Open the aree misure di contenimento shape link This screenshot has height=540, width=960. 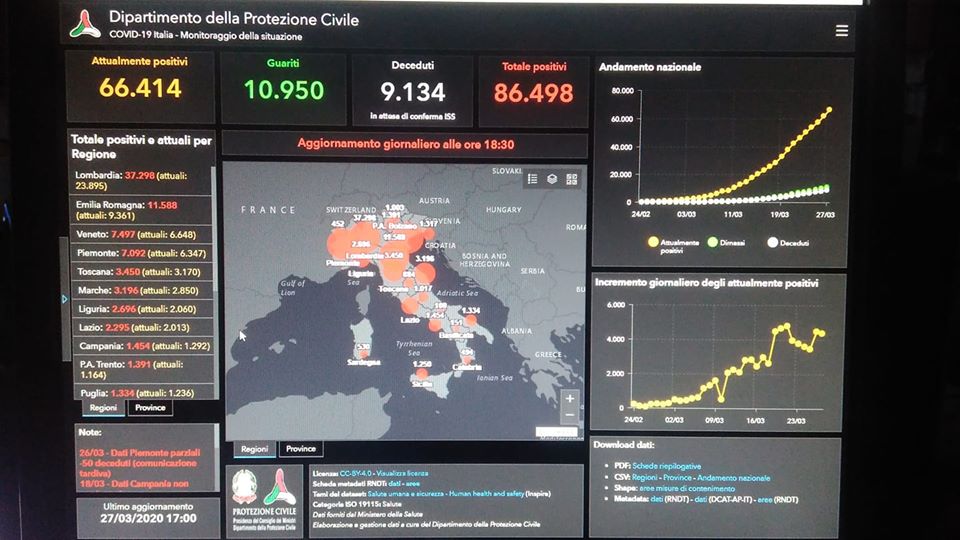click(x=687, y=489)
